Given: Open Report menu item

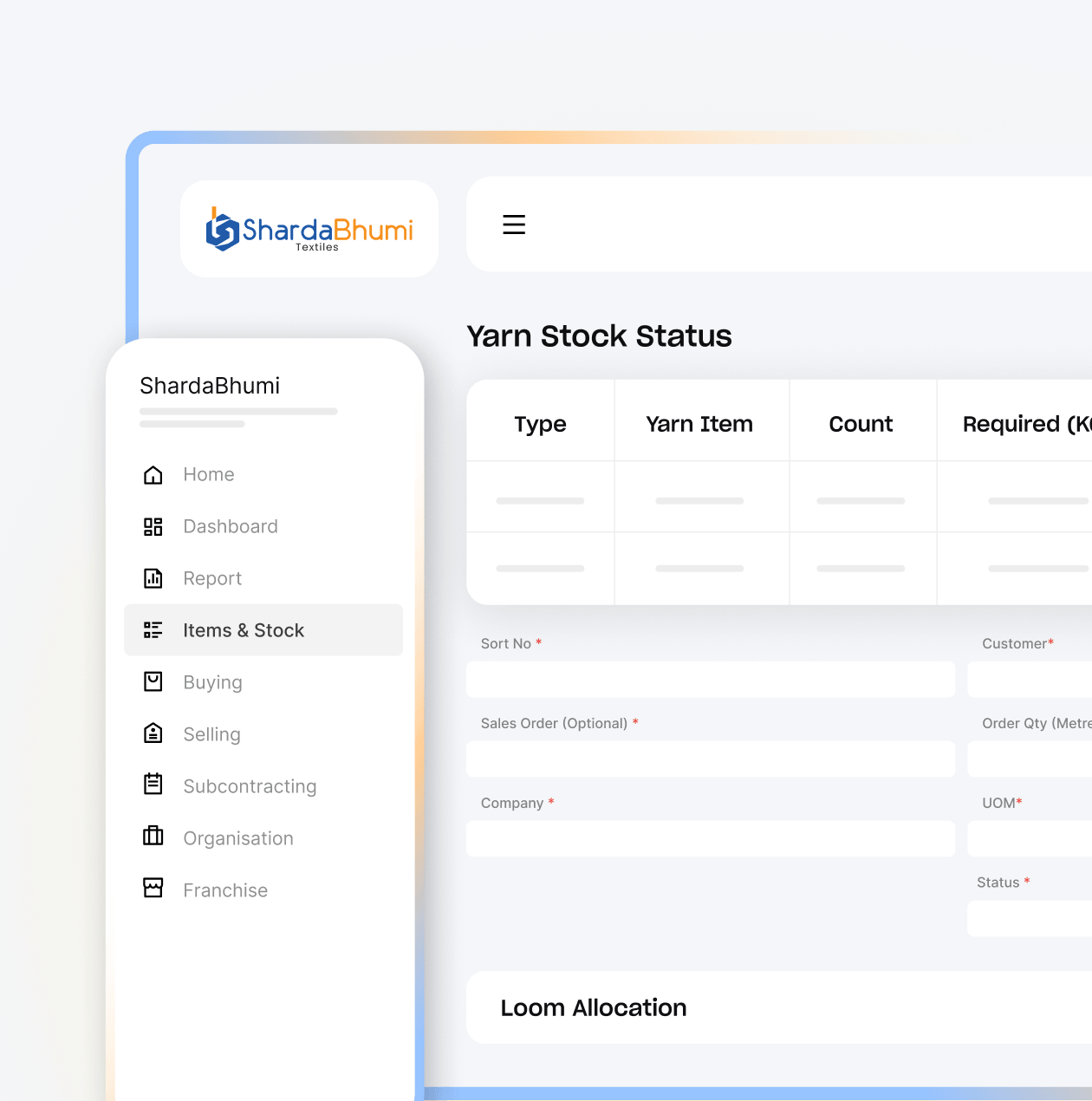Looking at the screenshot, I should [x=263, y=578].
